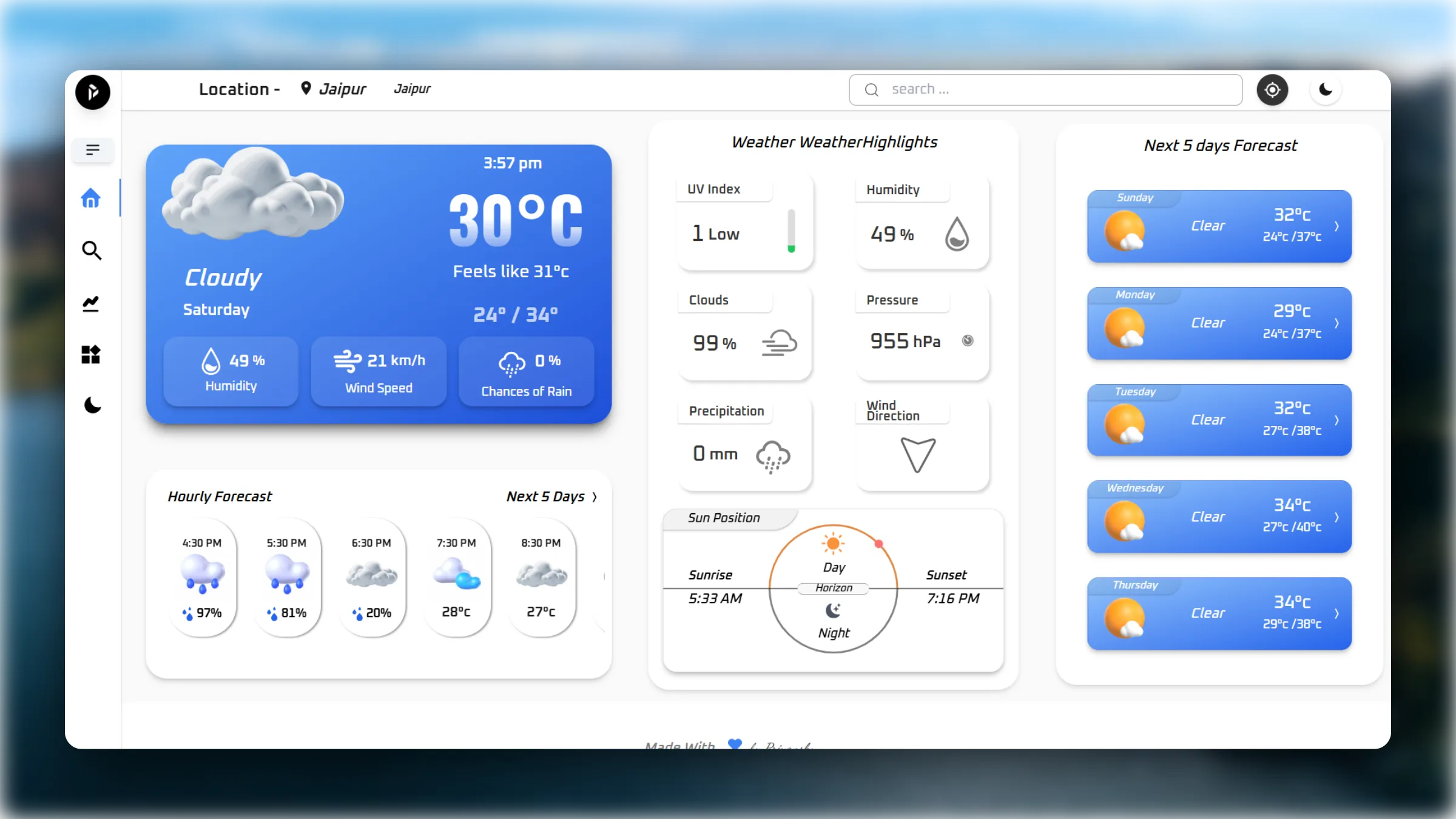Click the Tuesday tab label
This screenshot has width=1456, height=819.
(x=1135, y=392)
